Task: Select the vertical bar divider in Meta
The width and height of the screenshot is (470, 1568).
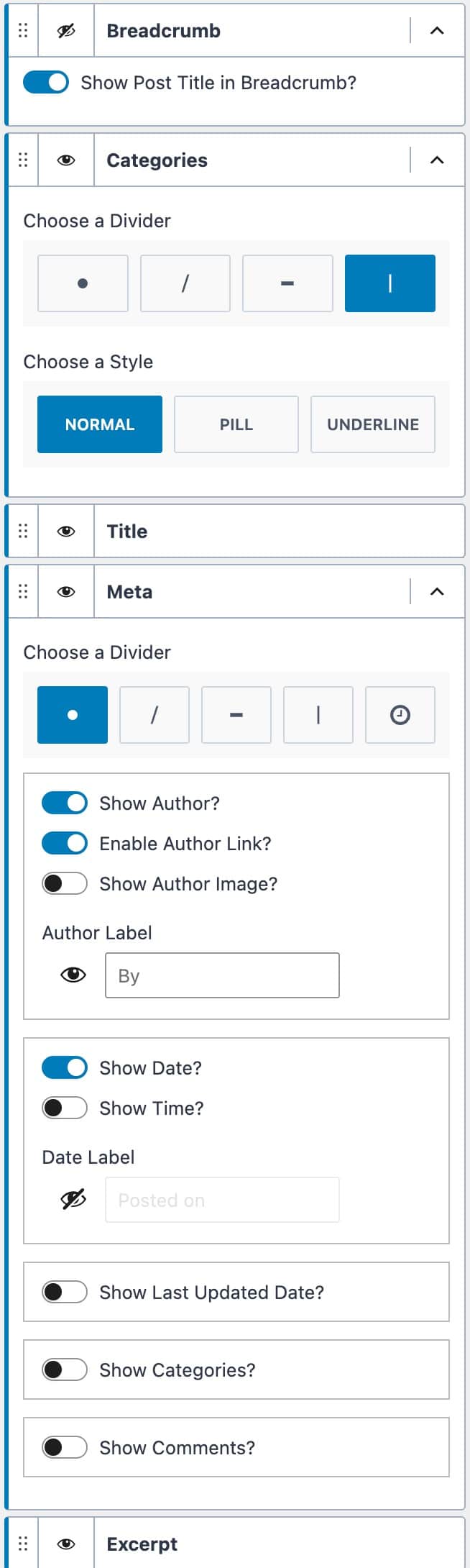Action: pyautogui.click(x=318, y=714)
